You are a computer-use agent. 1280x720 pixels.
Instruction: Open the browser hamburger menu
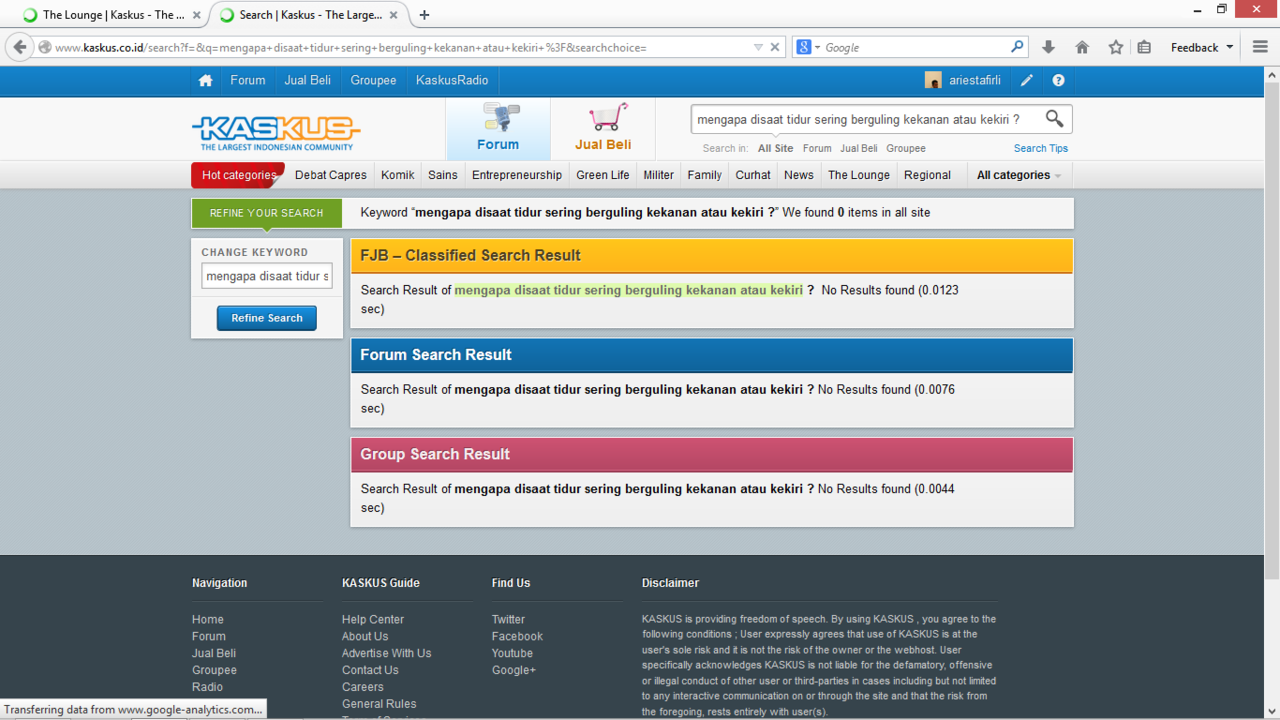pos(1260,47)
